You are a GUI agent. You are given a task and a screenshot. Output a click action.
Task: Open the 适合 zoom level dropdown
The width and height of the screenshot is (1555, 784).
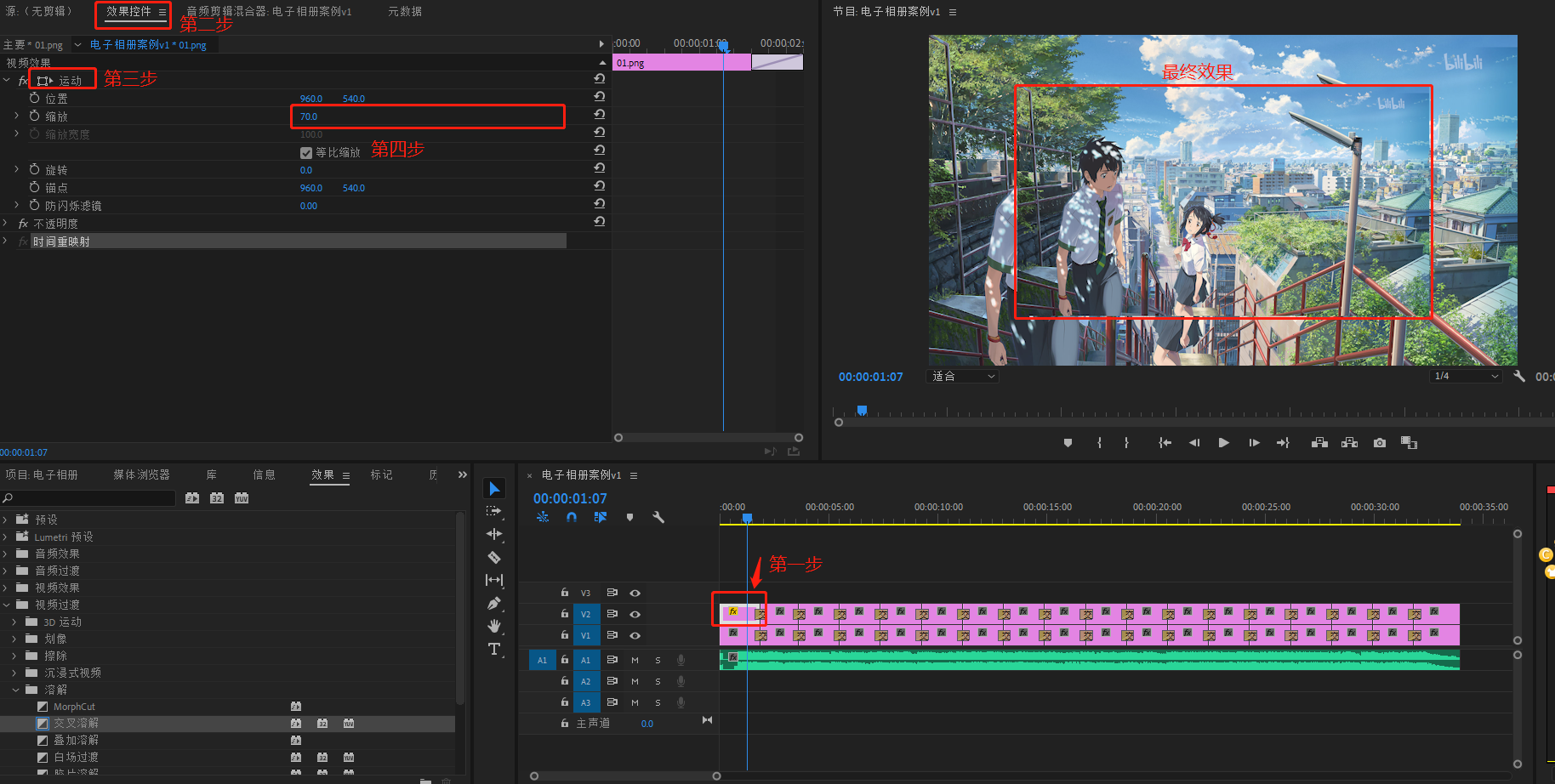[x=962, y=376]
